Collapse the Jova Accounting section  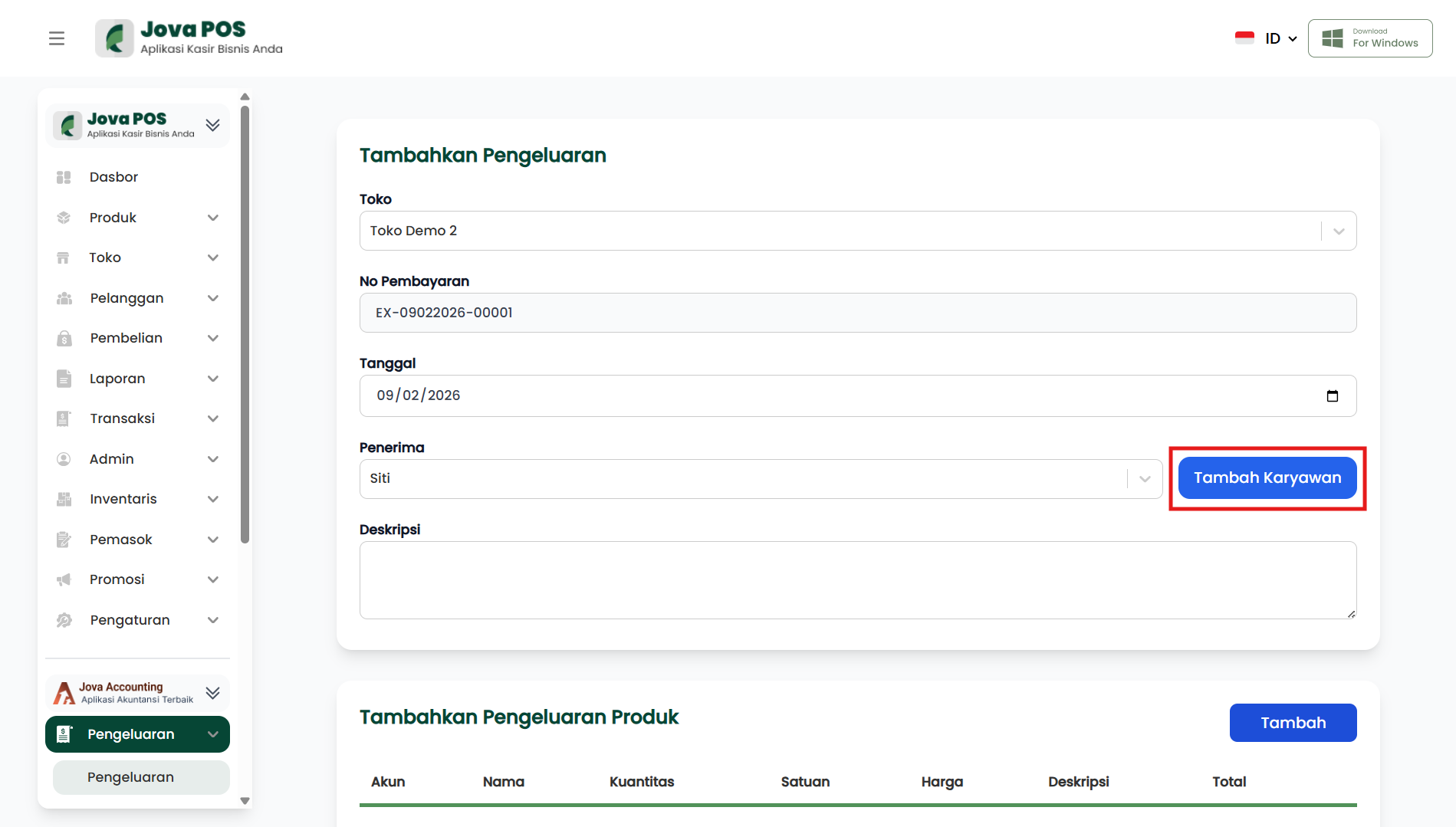[213, 693]
